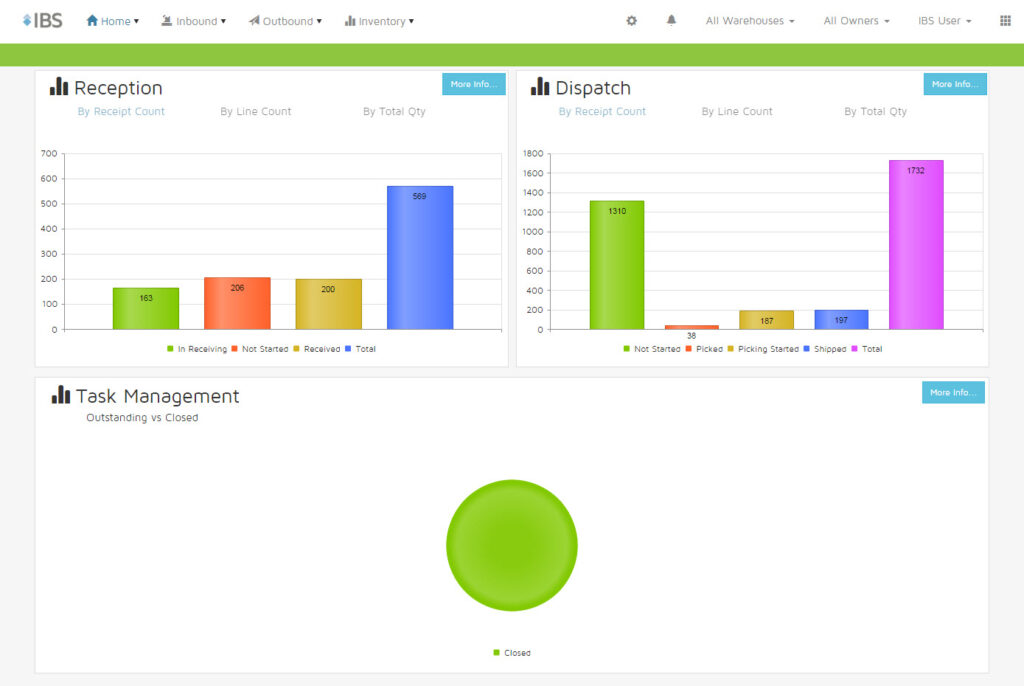Click the IBS logo
This screenshot has height=686, width=1024.
point(42,21)
